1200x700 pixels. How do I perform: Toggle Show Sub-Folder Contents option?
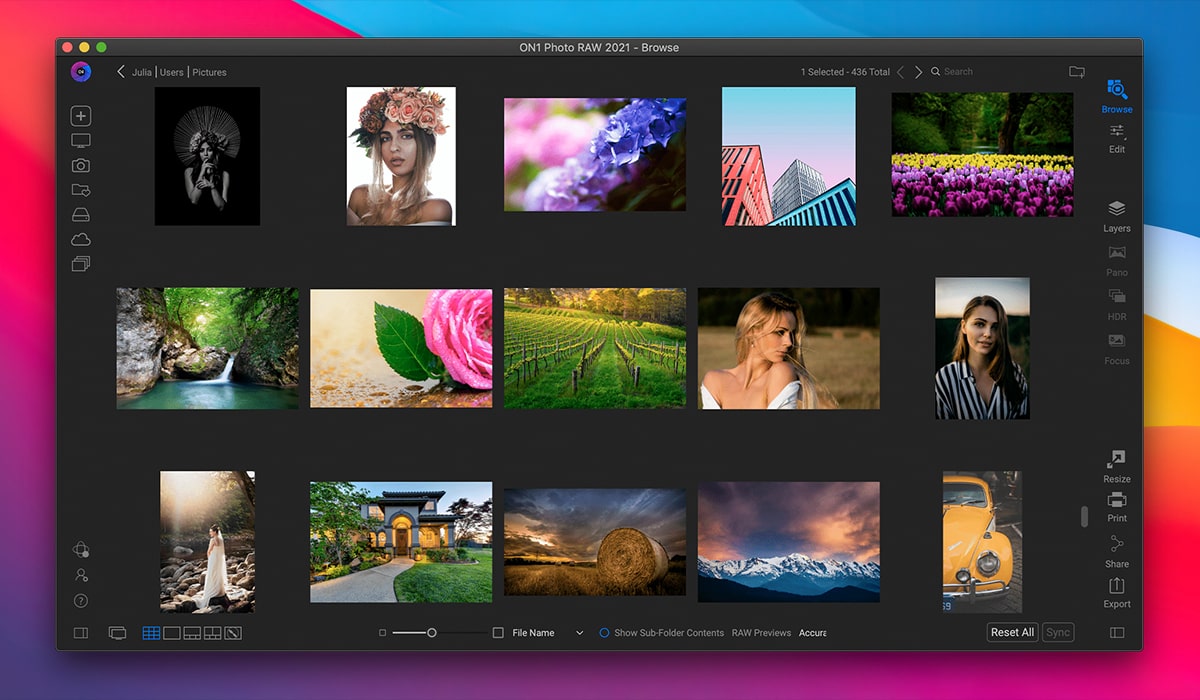click(x=604, y=633)
